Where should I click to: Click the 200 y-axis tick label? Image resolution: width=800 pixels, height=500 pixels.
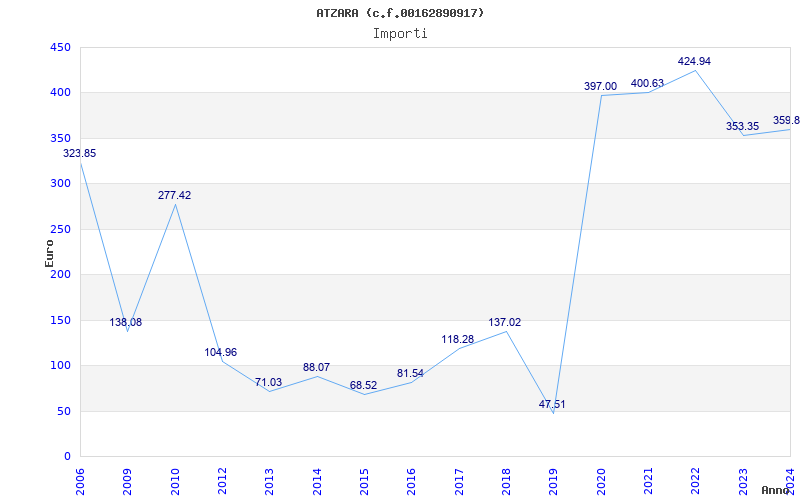pyautogui.click(x=60, y=274)
